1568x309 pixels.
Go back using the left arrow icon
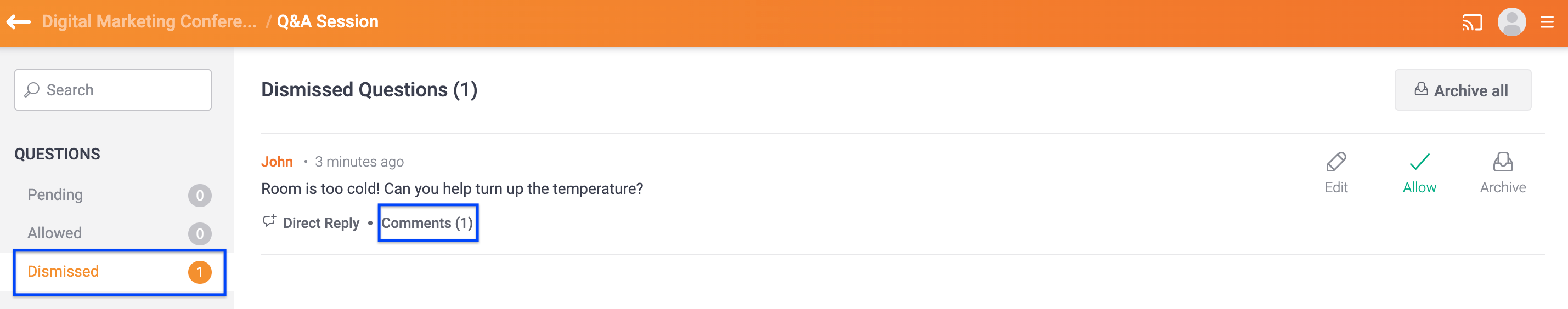pyautogui.click(x=18, y=22)
